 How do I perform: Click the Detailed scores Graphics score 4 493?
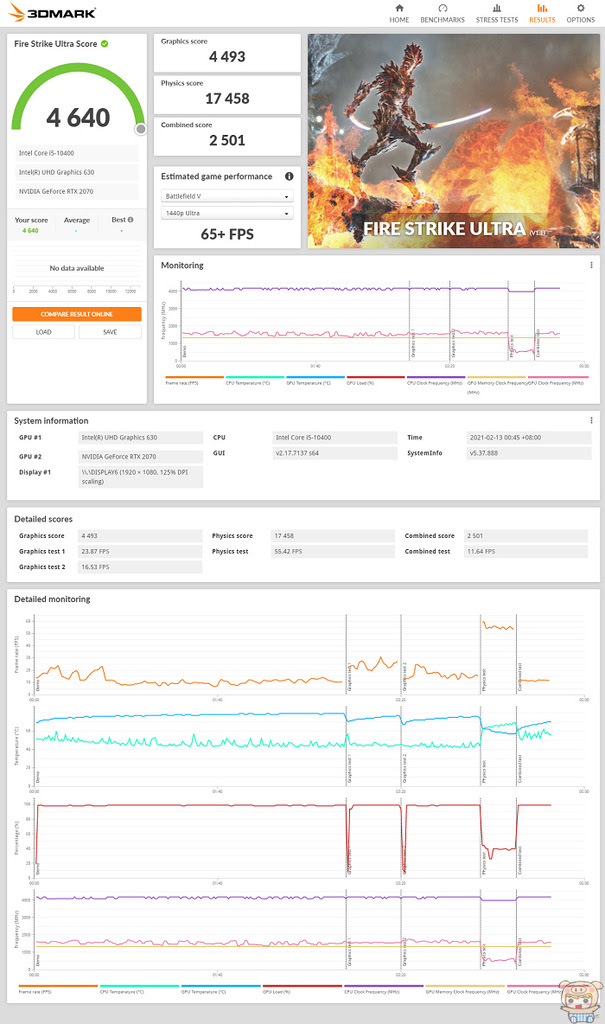[140, 536]
